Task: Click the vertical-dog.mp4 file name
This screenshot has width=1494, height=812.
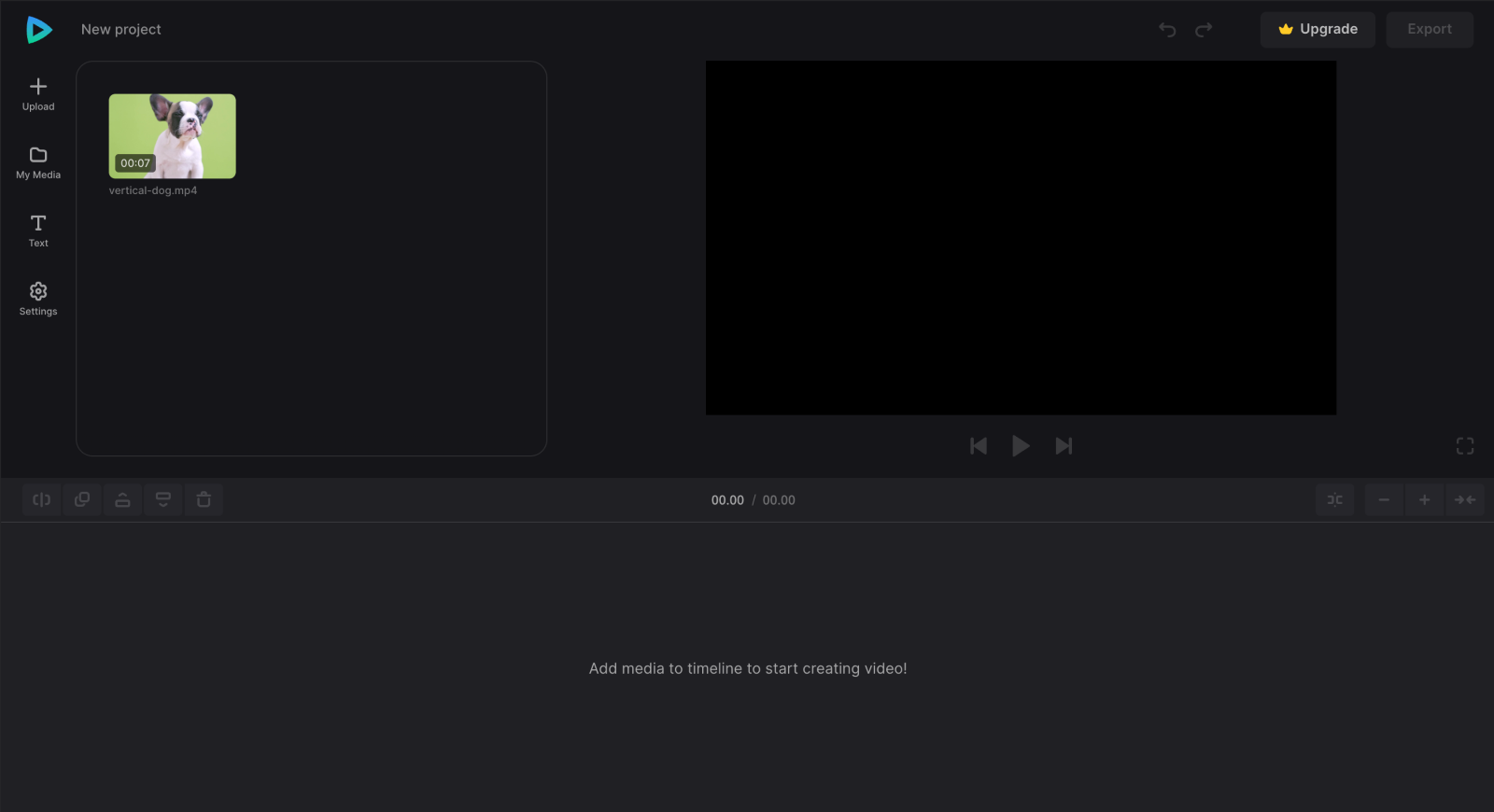Action: pyautogui.click(x=153, y=190)
